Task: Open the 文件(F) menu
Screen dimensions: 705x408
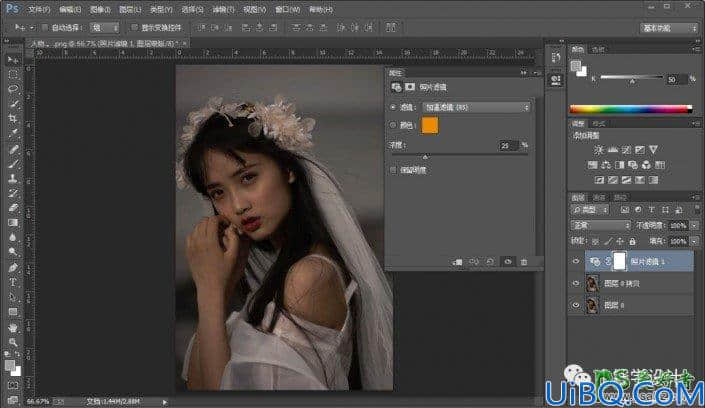Action: pyautogui.click(x=39, y=9)
